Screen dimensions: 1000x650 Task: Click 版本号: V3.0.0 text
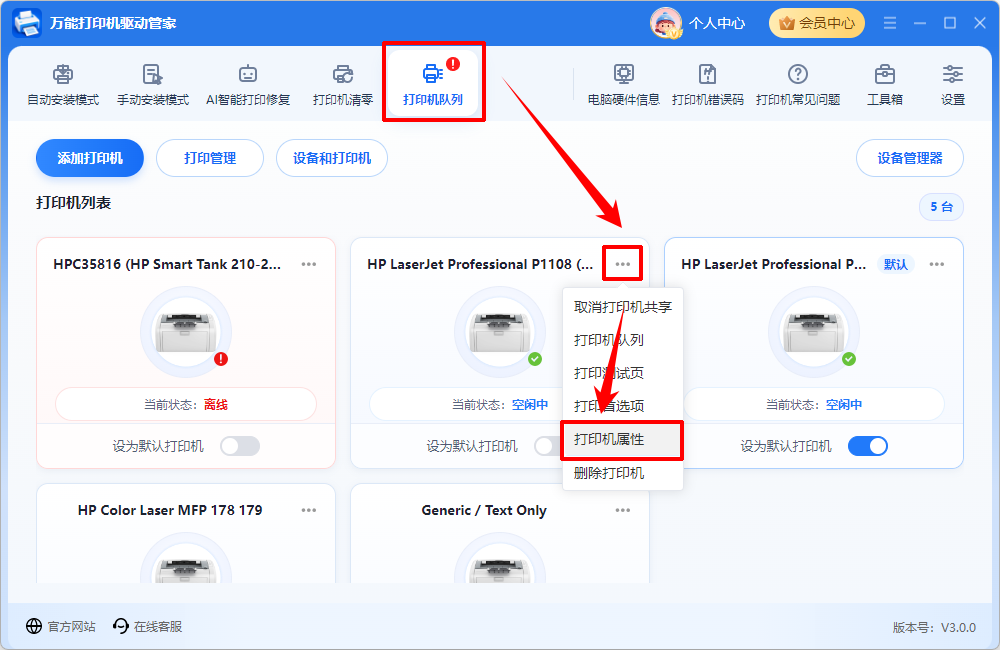pyautogui.click(x=934, y=628)
